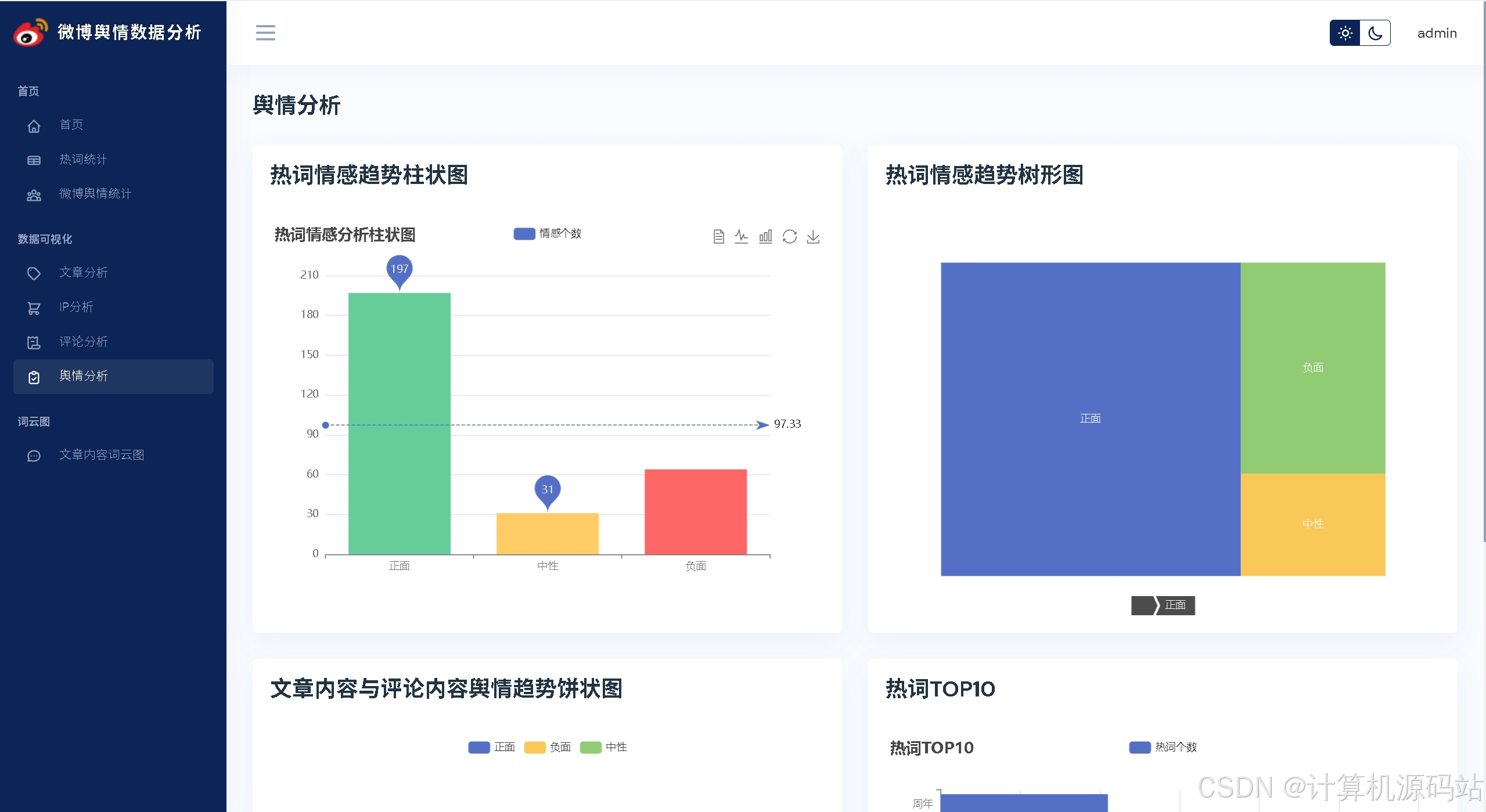Image resolution: width=1486 pixels, height=812 pixels.
Task: Click the 文章内容词云图 chat icon
Action: tap(34, 456)
